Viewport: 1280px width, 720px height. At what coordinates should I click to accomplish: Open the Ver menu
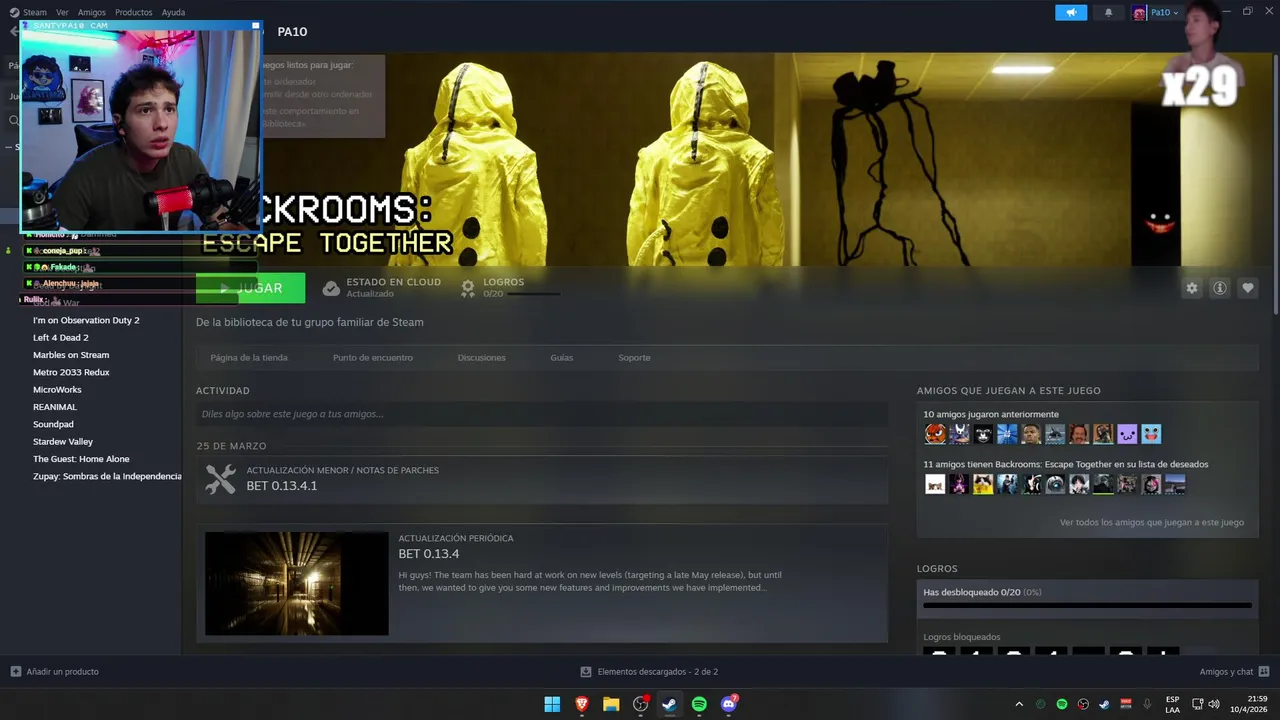(x=62, y=12)
